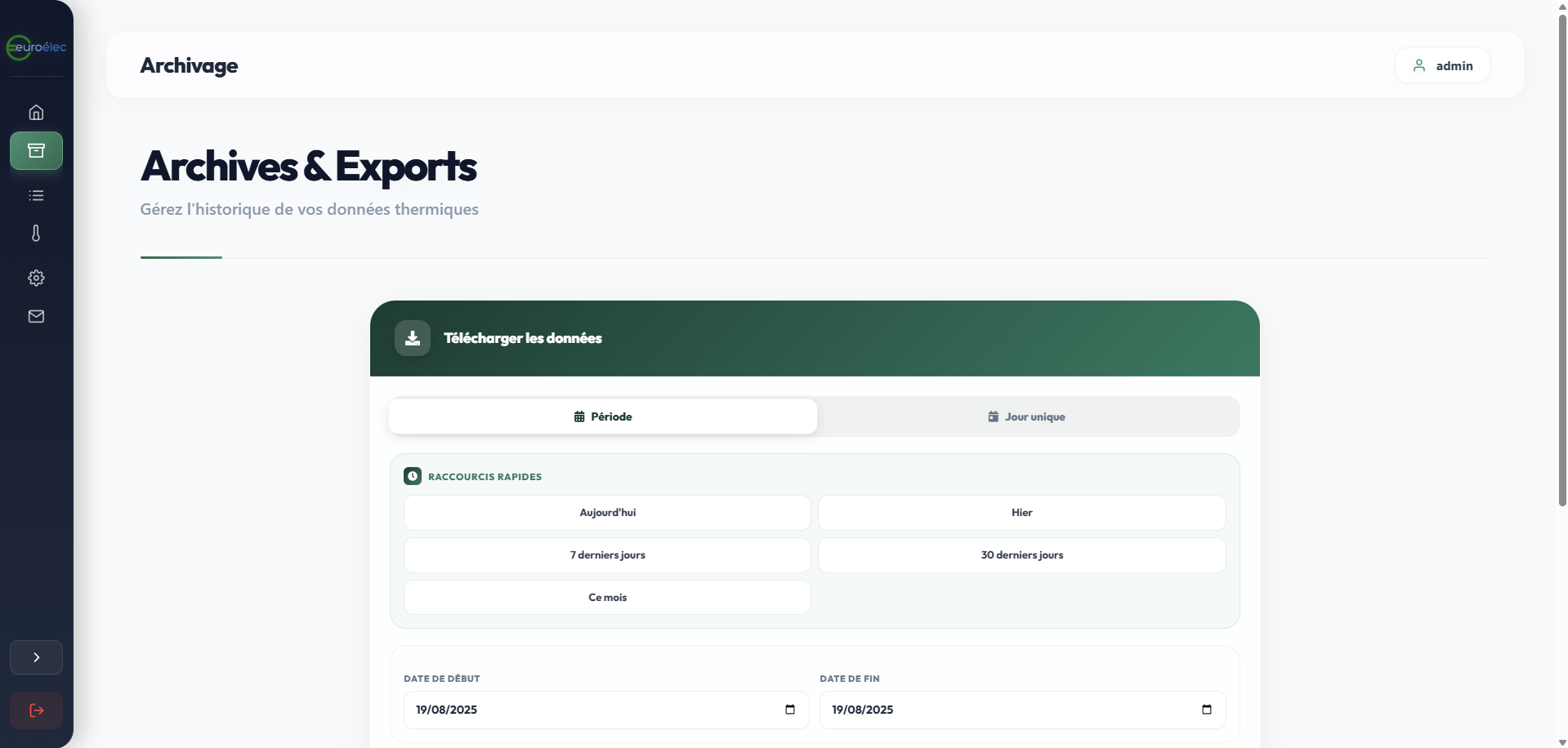Open calendar picker for Date de fin
The image size is (1568, 748).
tap(1207, 710)
